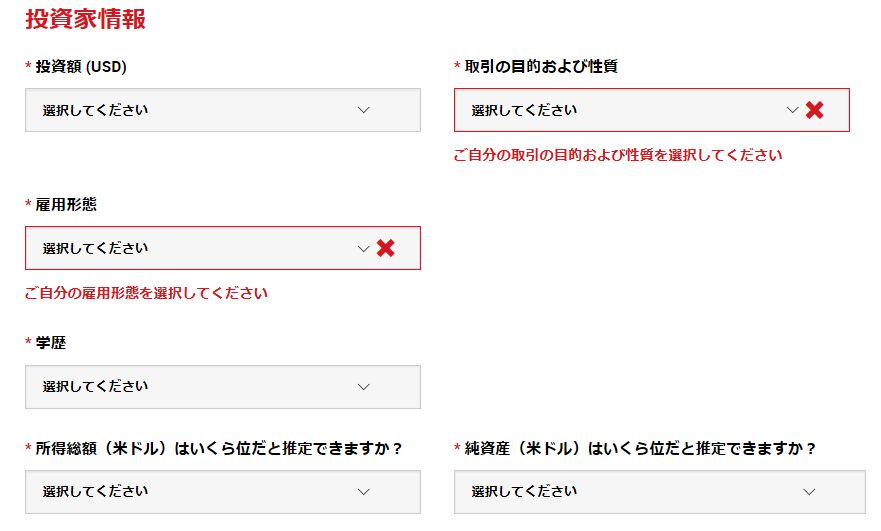Viewport: 881px width, 531px height.
Task: Click the 投資額 (USD) field label
Action: click(81, 66)
